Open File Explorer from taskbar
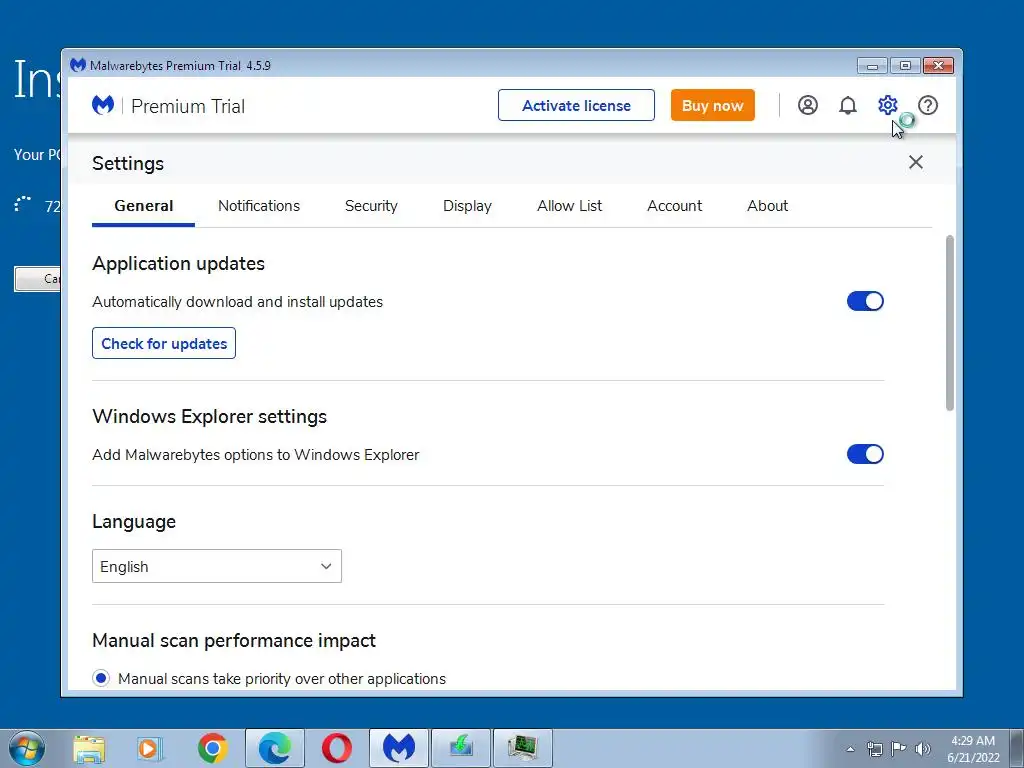 click(x=89, y=749)
